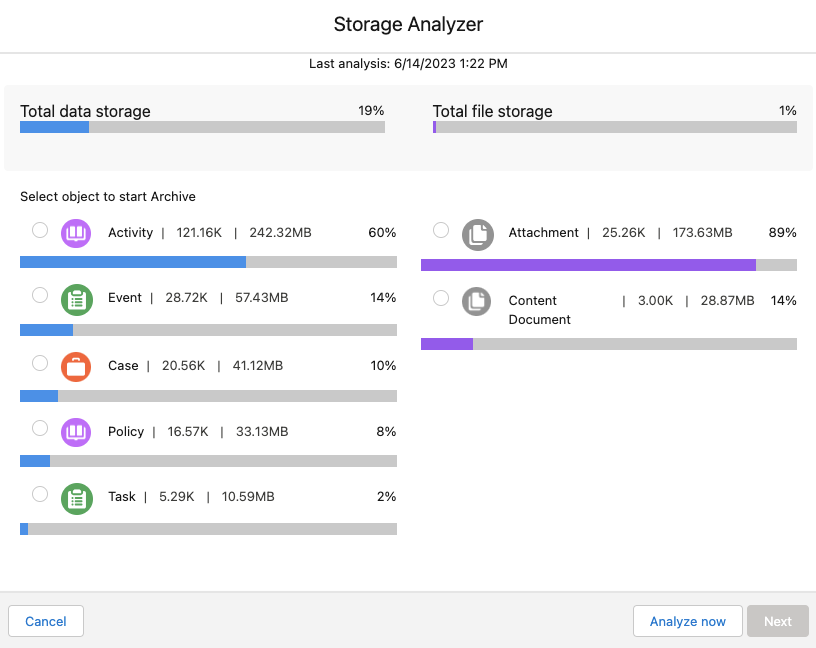Click the Cancel button
The height and width of the screenshot is (648, 816).
pyautogui.click(x=46, y=621)
